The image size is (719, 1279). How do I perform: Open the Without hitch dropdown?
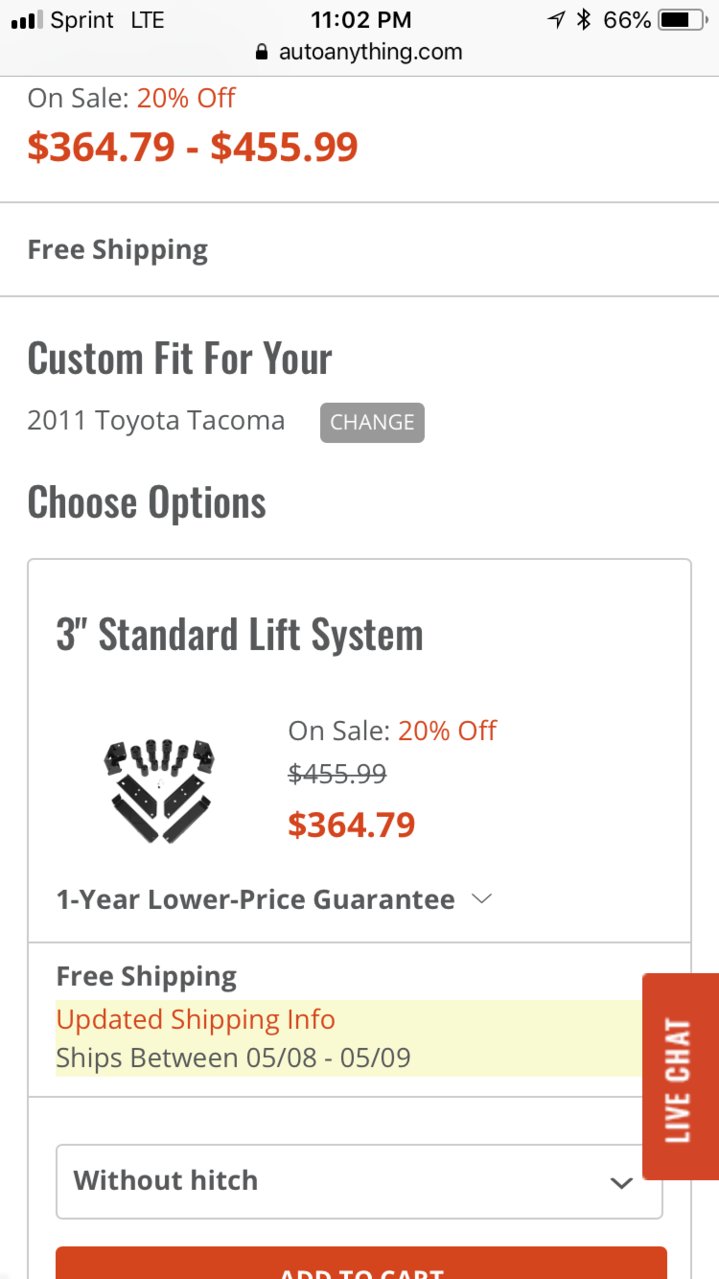click(359, 1181)
